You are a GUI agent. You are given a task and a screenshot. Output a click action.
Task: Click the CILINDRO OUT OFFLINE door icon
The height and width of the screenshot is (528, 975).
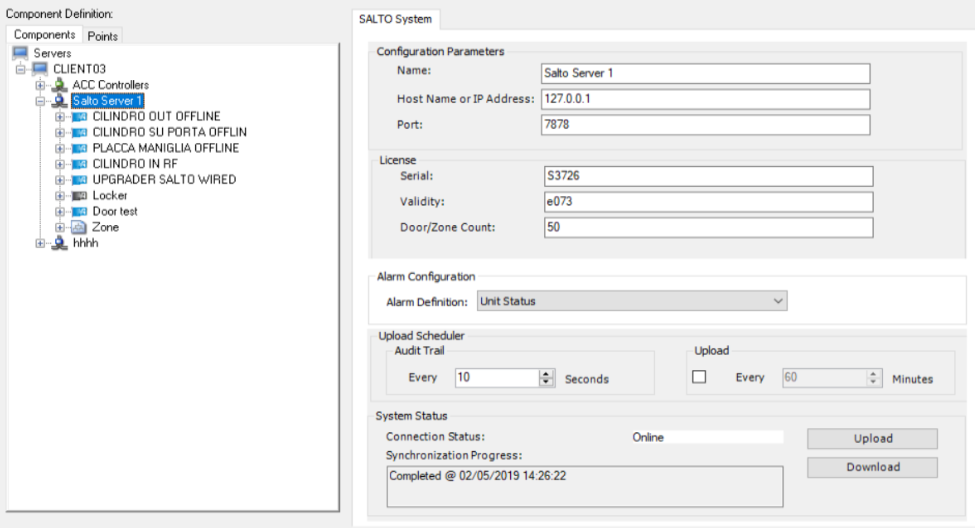80,117
